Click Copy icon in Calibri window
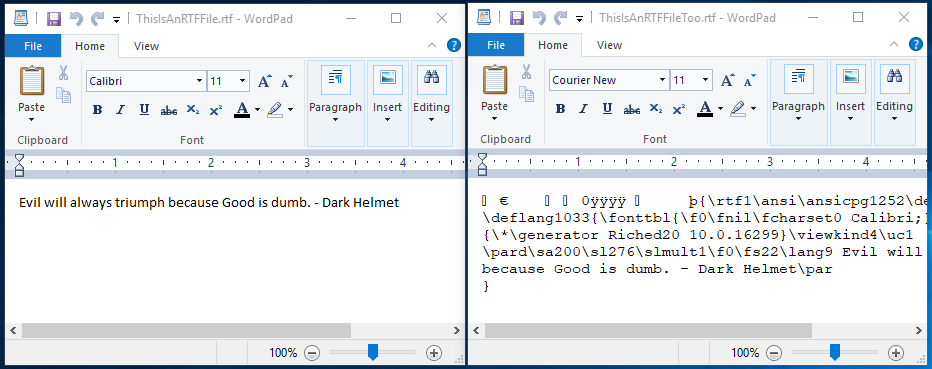 click(x=63, y=94)
